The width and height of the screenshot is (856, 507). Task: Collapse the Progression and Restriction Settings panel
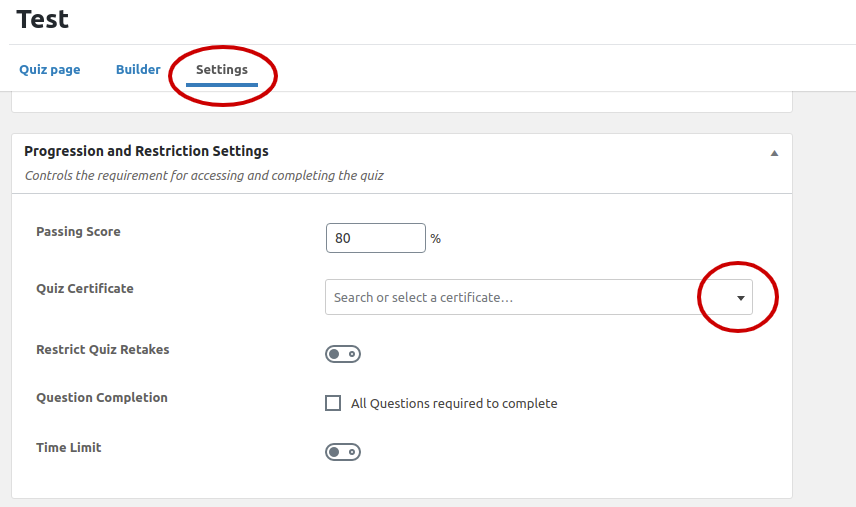[774, 153]
